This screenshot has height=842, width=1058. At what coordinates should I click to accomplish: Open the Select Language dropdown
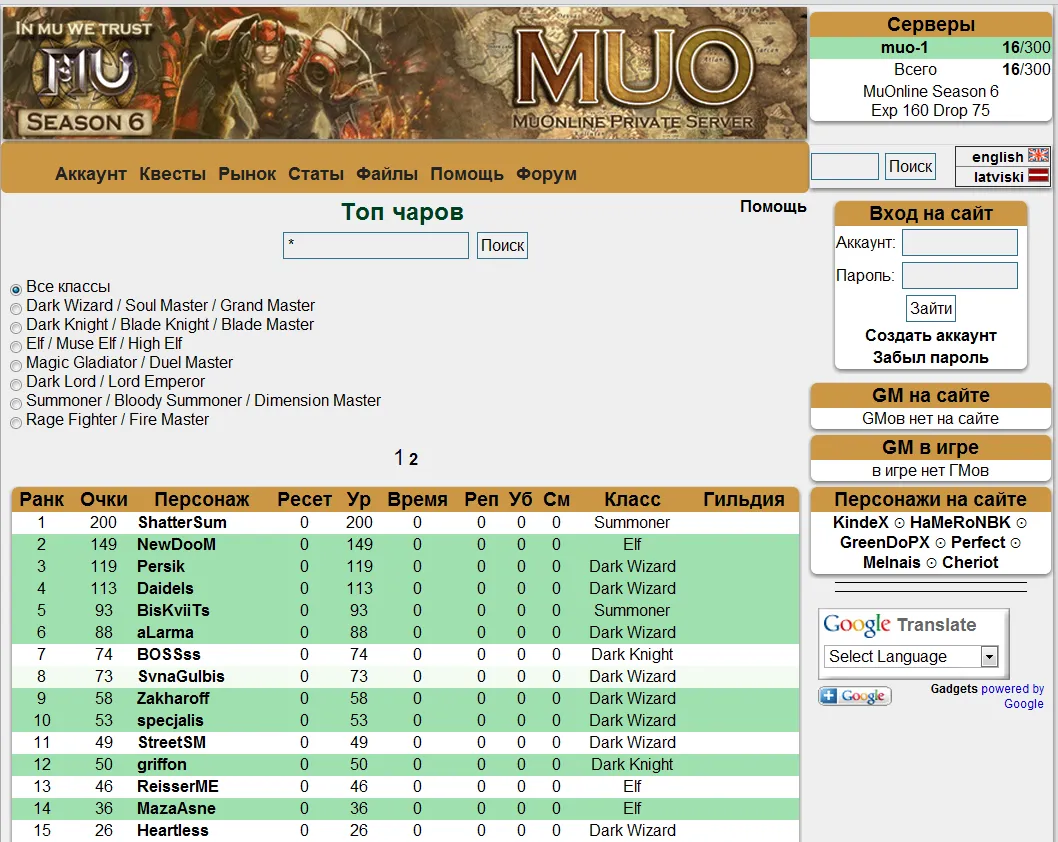click(911, 656)
